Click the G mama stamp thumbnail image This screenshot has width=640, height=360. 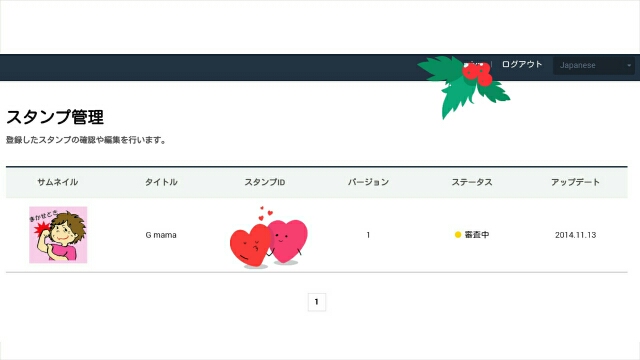coord(58,235)
